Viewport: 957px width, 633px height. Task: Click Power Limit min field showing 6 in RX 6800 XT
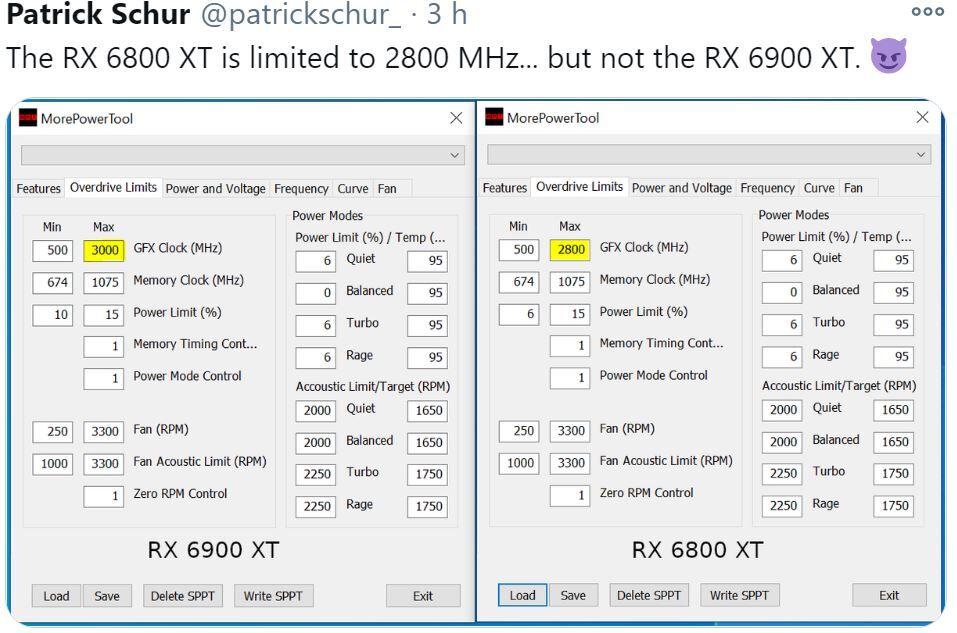[519, 314]
